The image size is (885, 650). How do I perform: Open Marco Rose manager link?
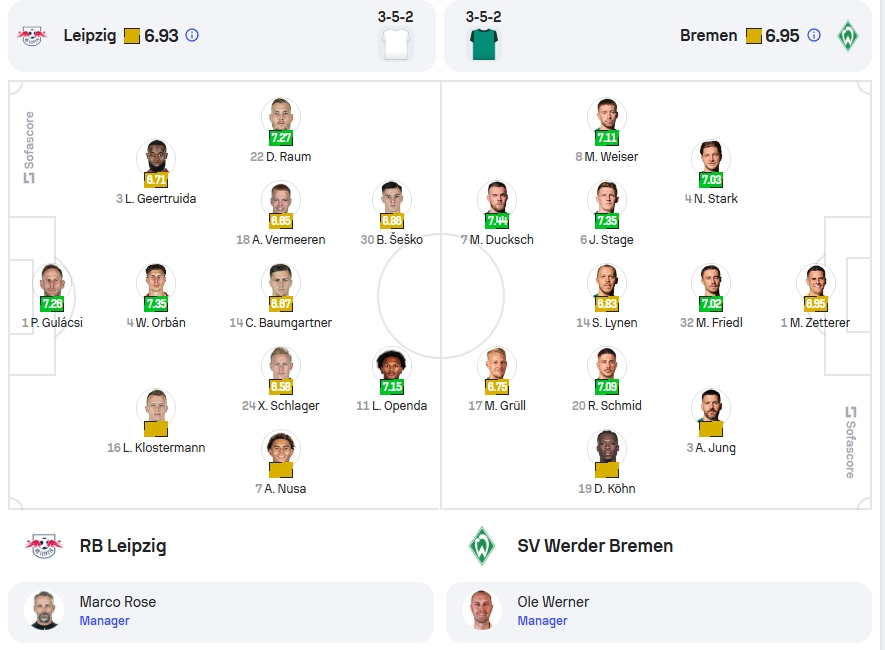pyautogui.click(x=104, y=621)
